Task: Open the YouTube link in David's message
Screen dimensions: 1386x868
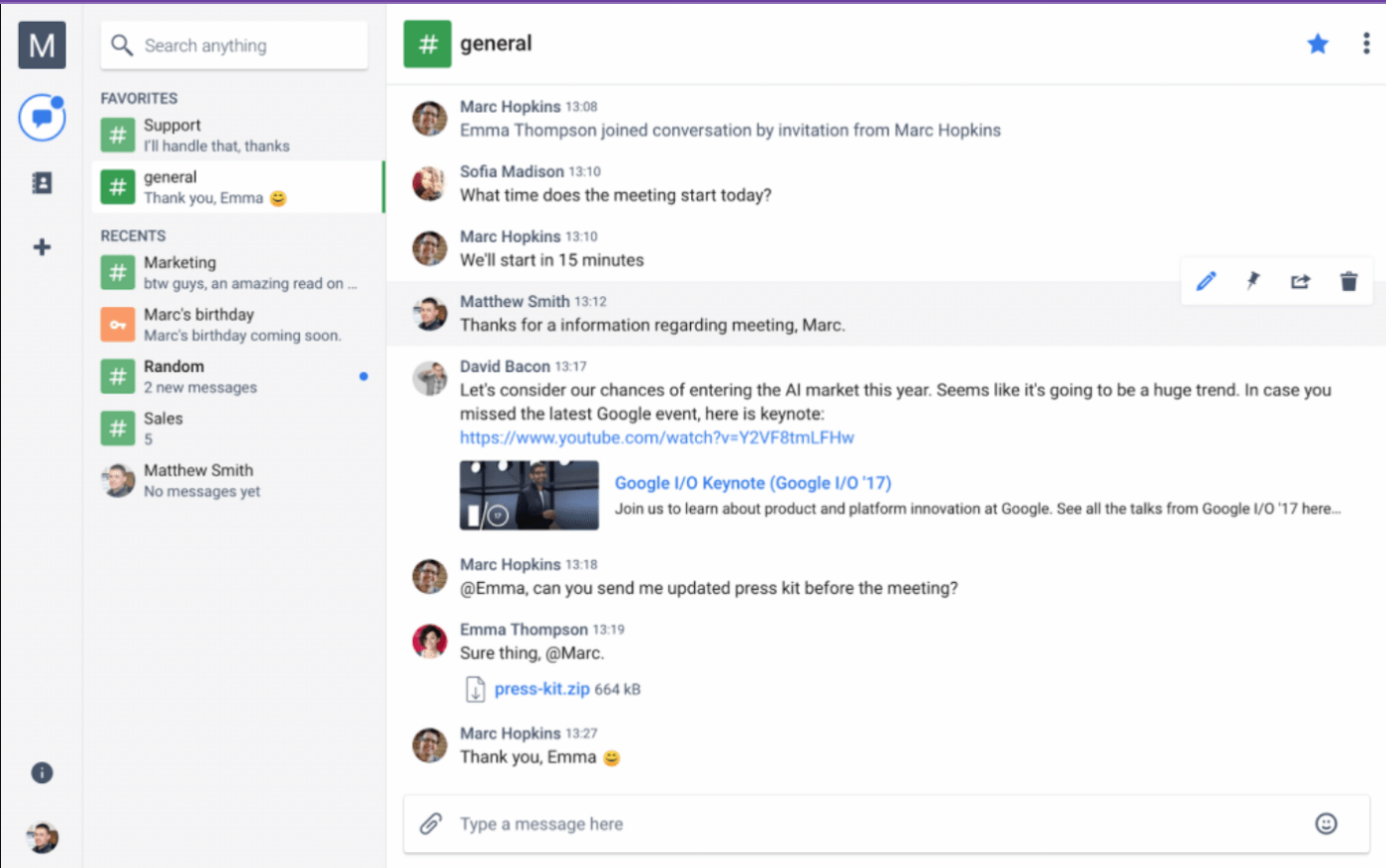Action: click(x=656, y=437)
